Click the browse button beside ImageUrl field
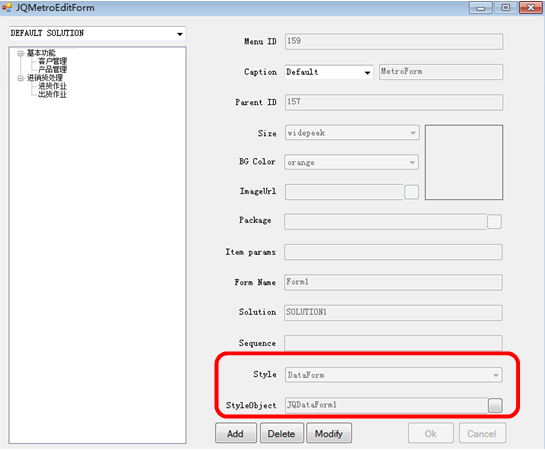 pos(412,192)
